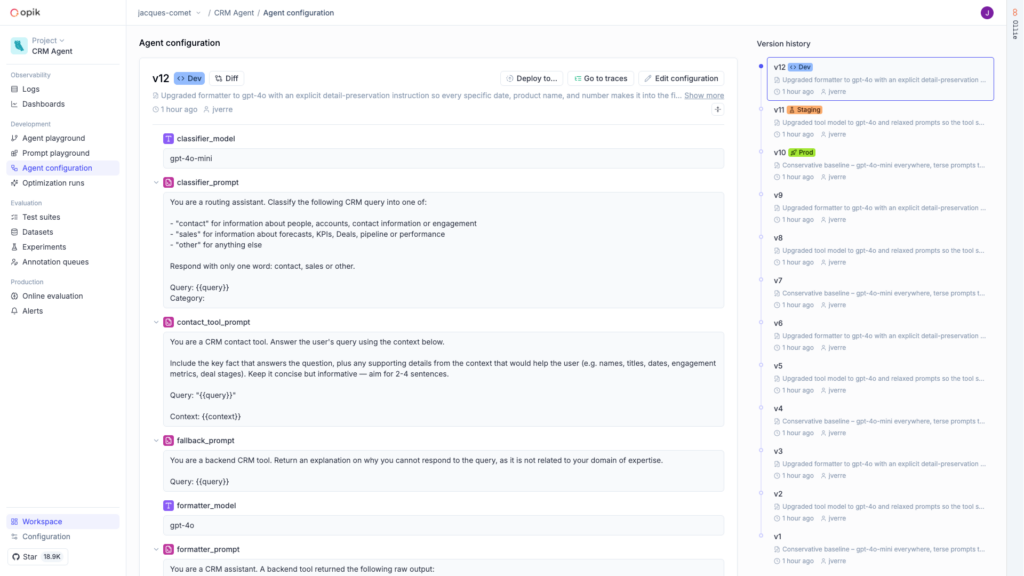
Task: Click the Edit configuration button
Action: click(680, 78)
